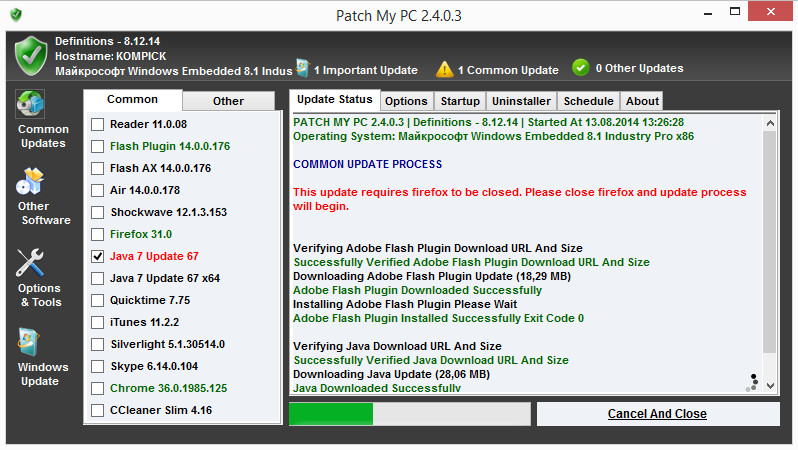
Task: Open Windows Update sidebar icon
Action: [x=29, y=342]
